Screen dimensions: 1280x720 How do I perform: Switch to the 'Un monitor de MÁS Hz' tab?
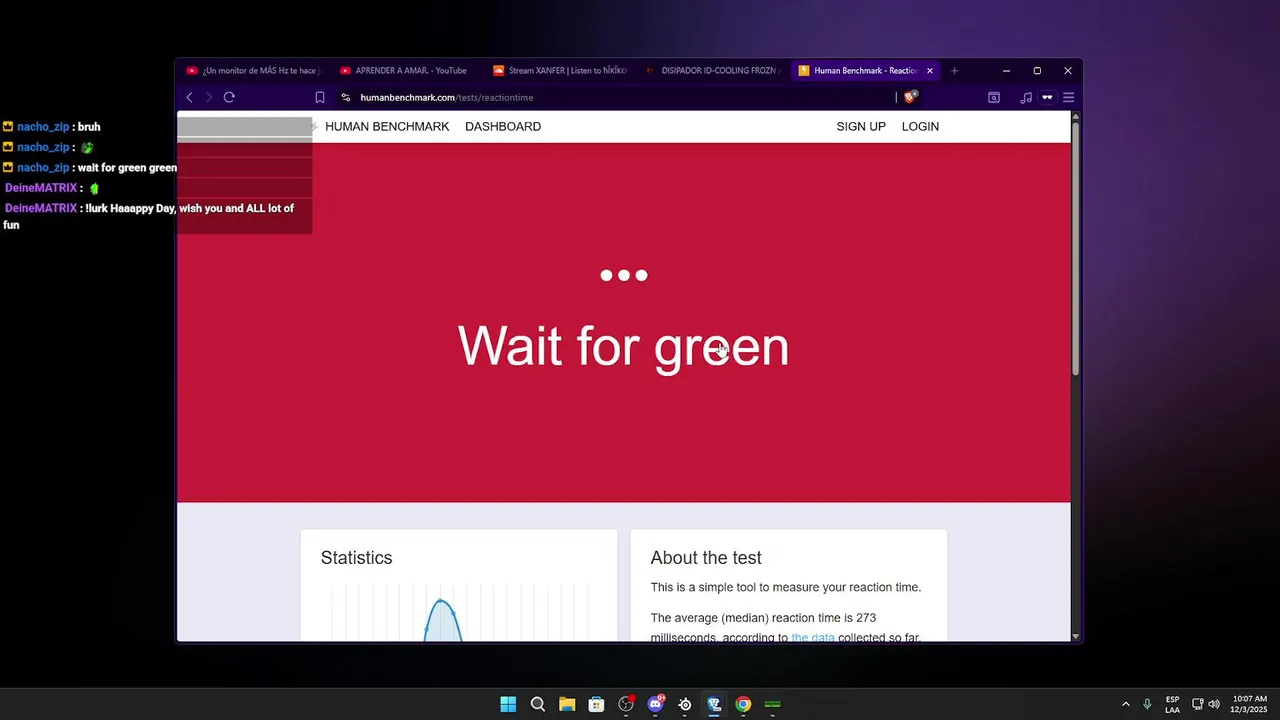point(254,71)
